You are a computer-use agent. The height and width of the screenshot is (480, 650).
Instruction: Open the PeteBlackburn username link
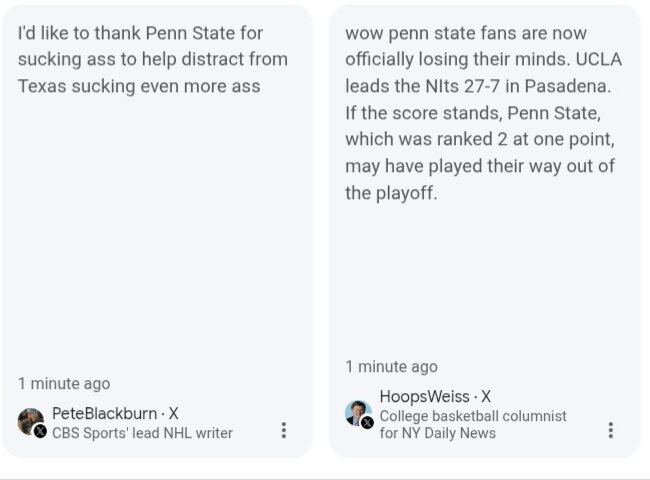point(104,413)
